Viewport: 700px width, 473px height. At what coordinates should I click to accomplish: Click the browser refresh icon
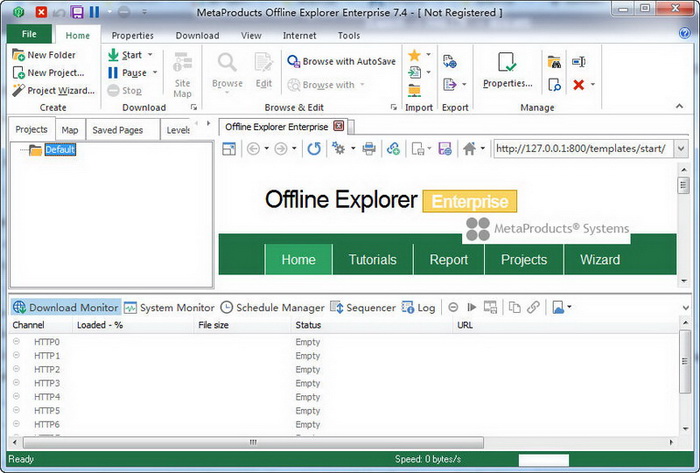point(314,149)
